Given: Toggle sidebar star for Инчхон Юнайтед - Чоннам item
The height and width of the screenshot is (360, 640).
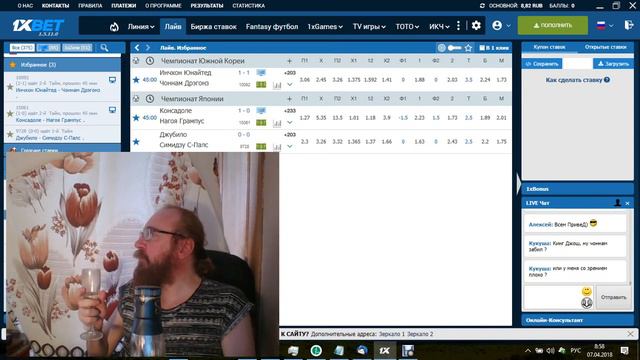Looking at the screenshot, I should [x=10, y=86].
